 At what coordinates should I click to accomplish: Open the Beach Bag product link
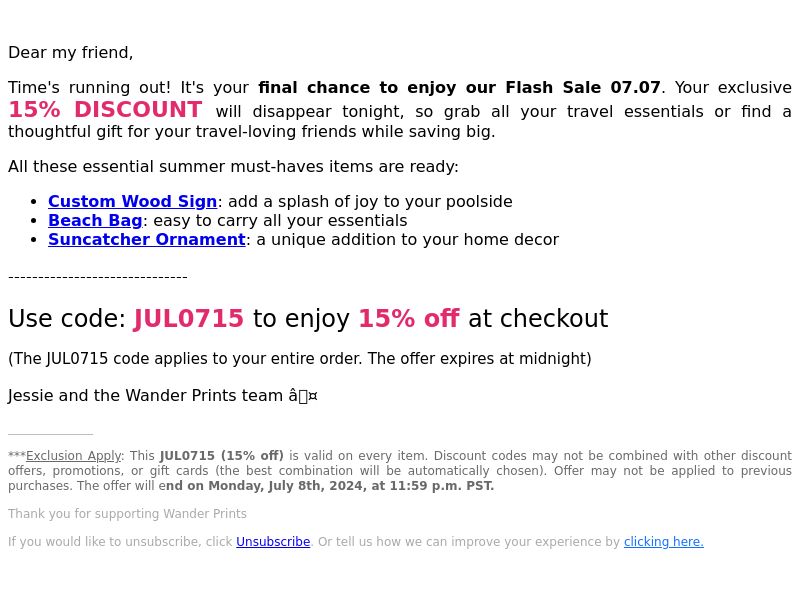point(95,220)
